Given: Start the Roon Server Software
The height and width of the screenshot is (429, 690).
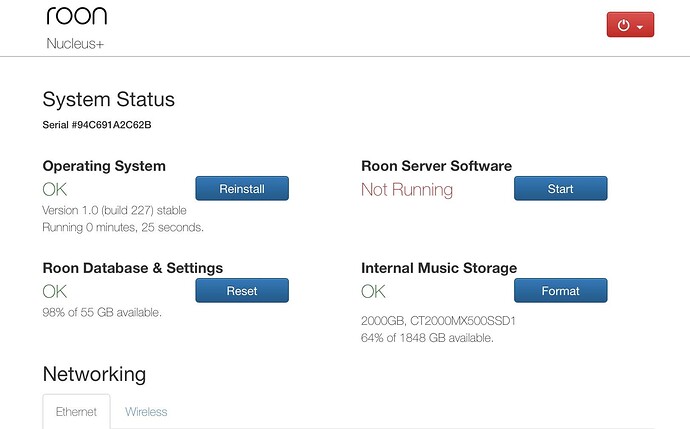Looking at the screenshot, I should coord(561,188).
